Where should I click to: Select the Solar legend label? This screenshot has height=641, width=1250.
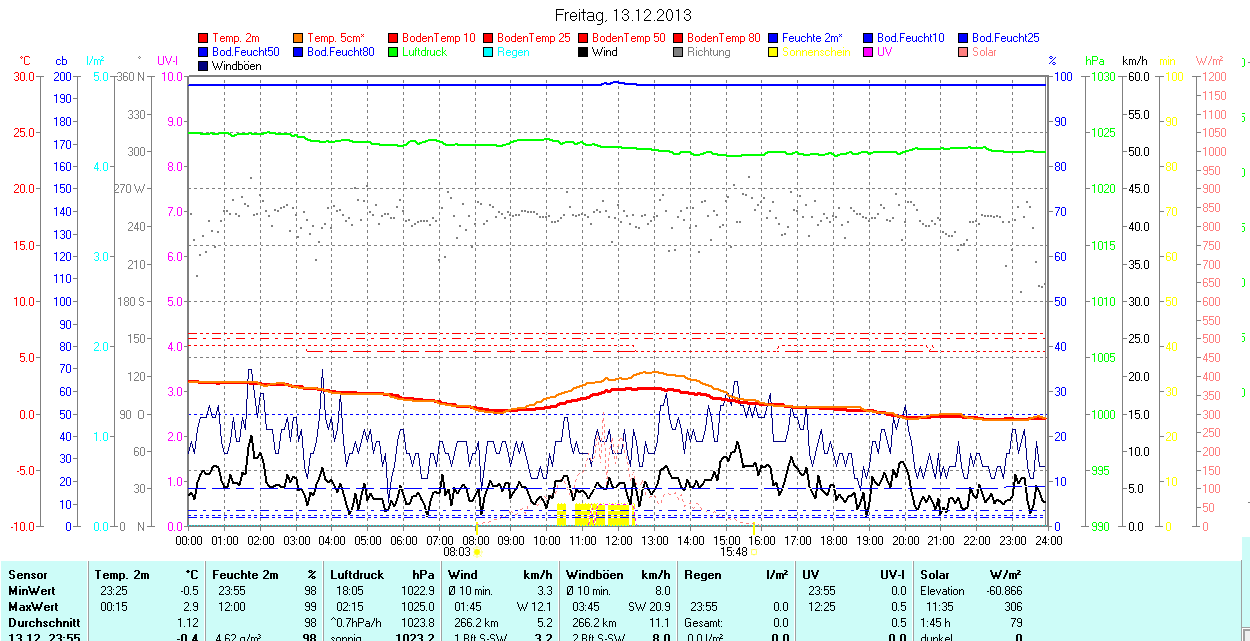coord(984,52)
